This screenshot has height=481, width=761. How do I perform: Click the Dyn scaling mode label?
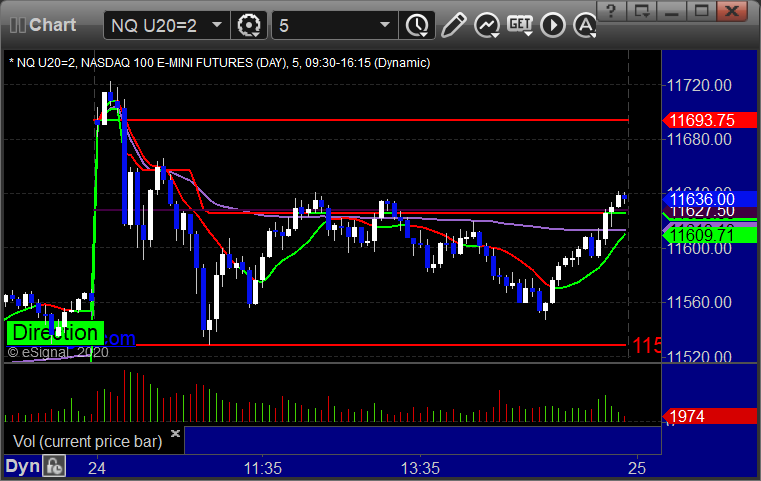pos(22,466)
